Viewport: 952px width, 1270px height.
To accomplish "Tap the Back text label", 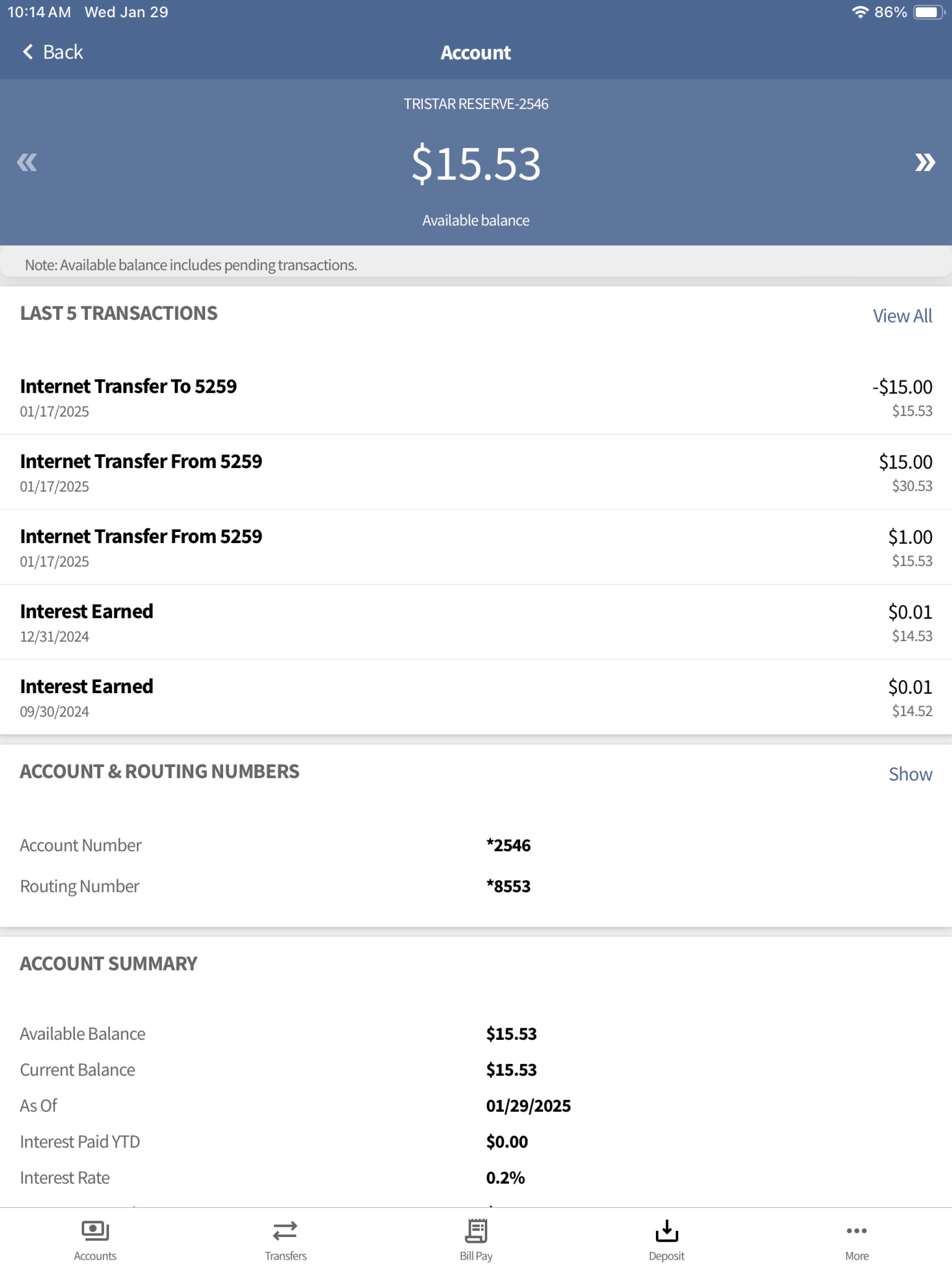I will click(x=63, y=52).
